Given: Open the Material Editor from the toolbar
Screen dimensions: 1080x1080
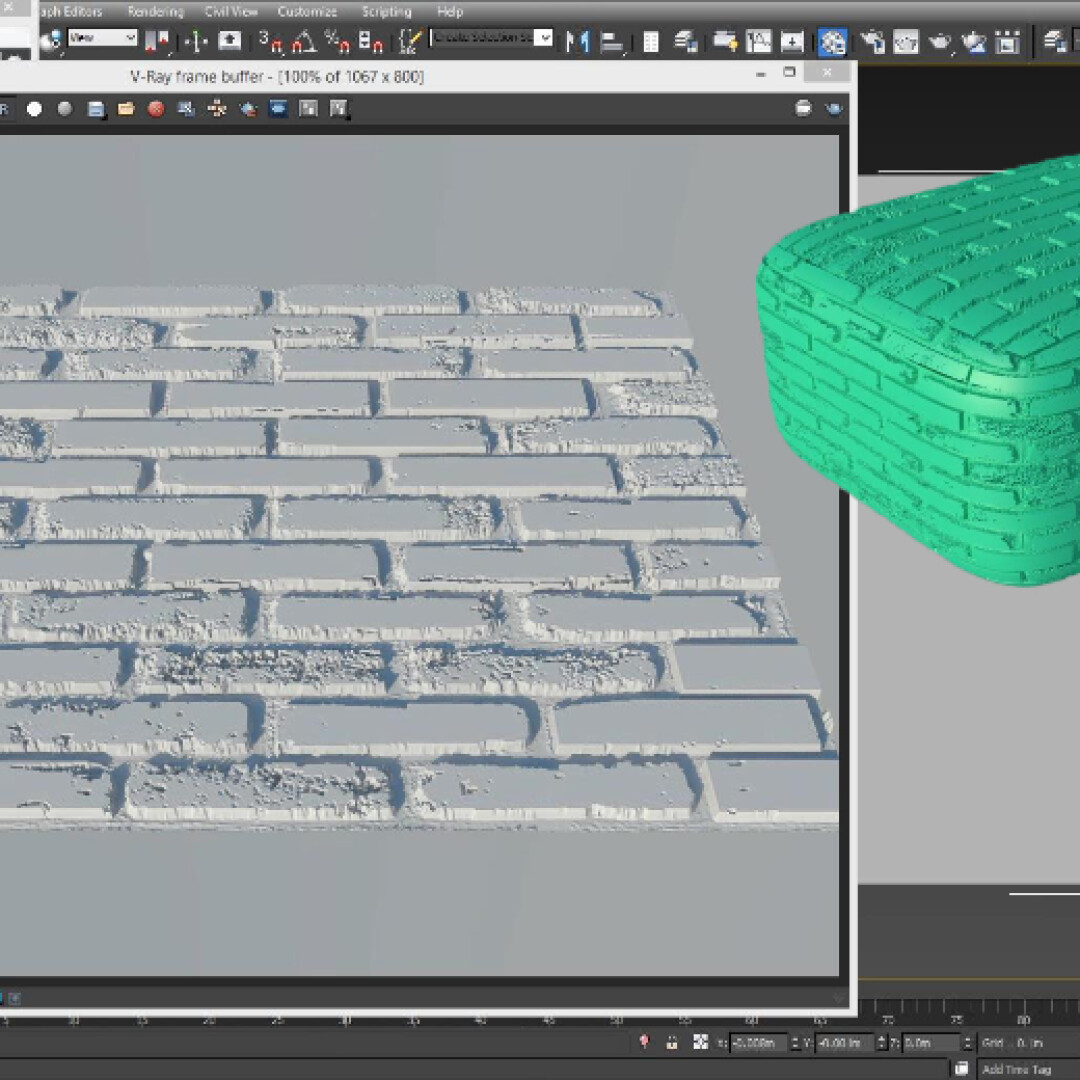Looking at the screenshot, I should [832, 41].
